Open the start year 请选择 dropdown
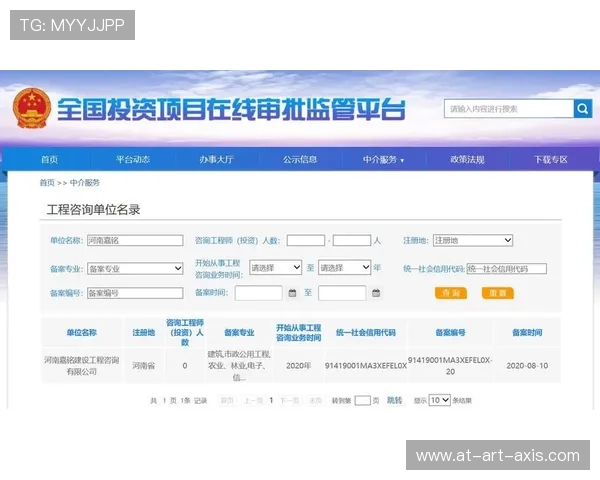 (276, 268)
